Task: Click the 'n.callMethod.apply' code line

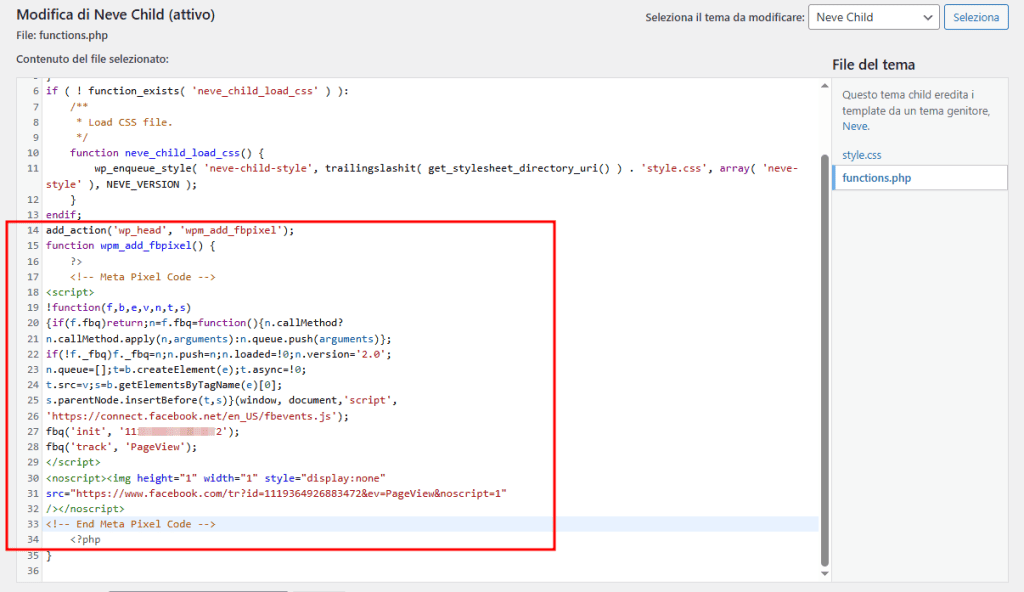Action: (x=219, y=339)
